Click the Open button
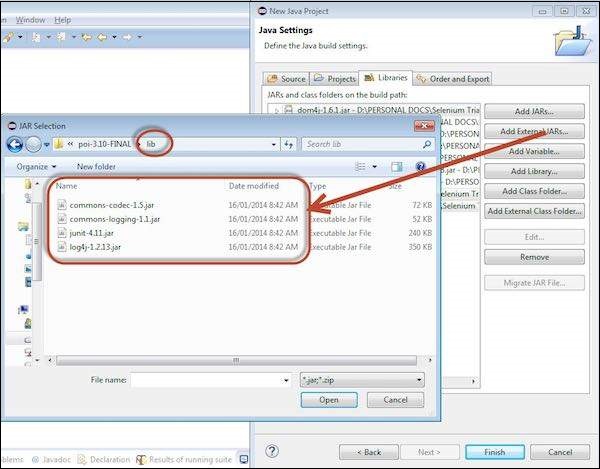 (329, 400)
